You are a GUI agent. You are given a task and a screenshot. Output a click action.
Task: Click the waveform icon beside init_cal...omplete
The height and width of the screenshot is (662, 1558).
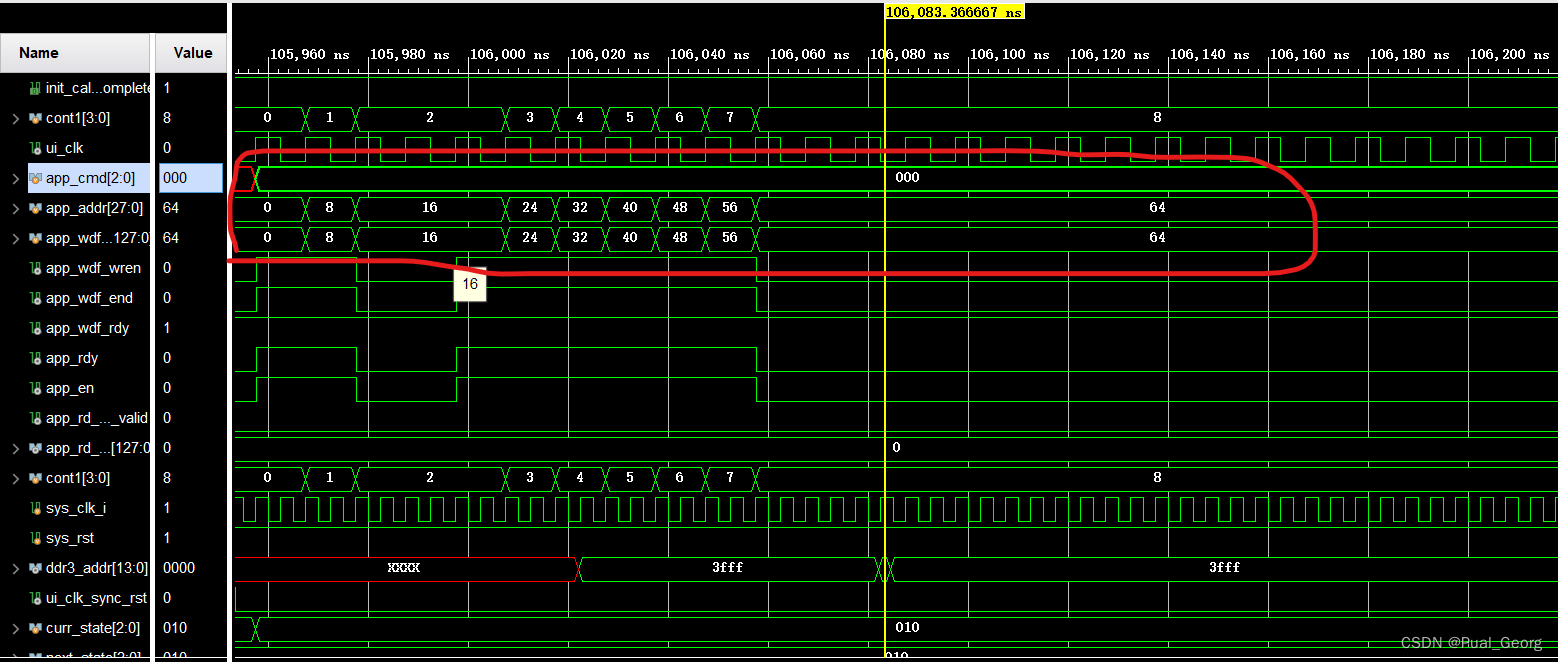coord(33,88)
